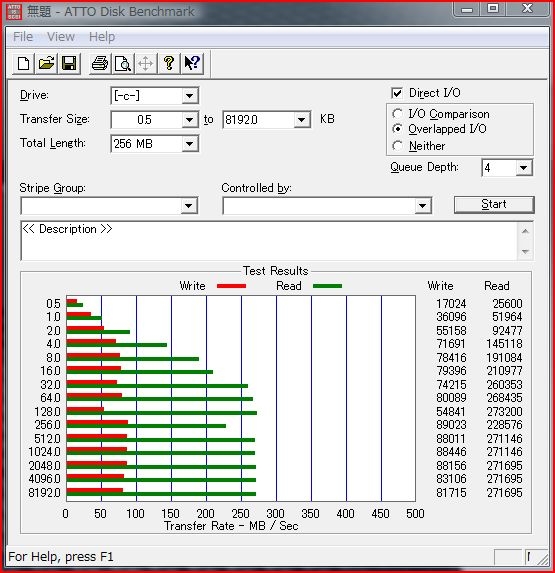Click the status bar text For Help, press F1
Viewport: 555px width, 573px height.
click(61, 557)
